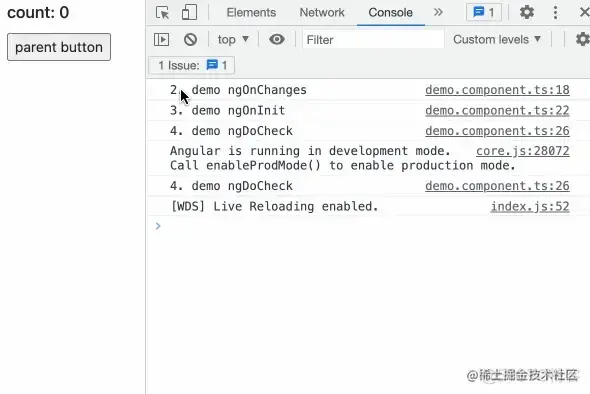Viewport: 590px width, 394px height.
Task: Open the Custom levels dropdown
Action: coord(497,40)
